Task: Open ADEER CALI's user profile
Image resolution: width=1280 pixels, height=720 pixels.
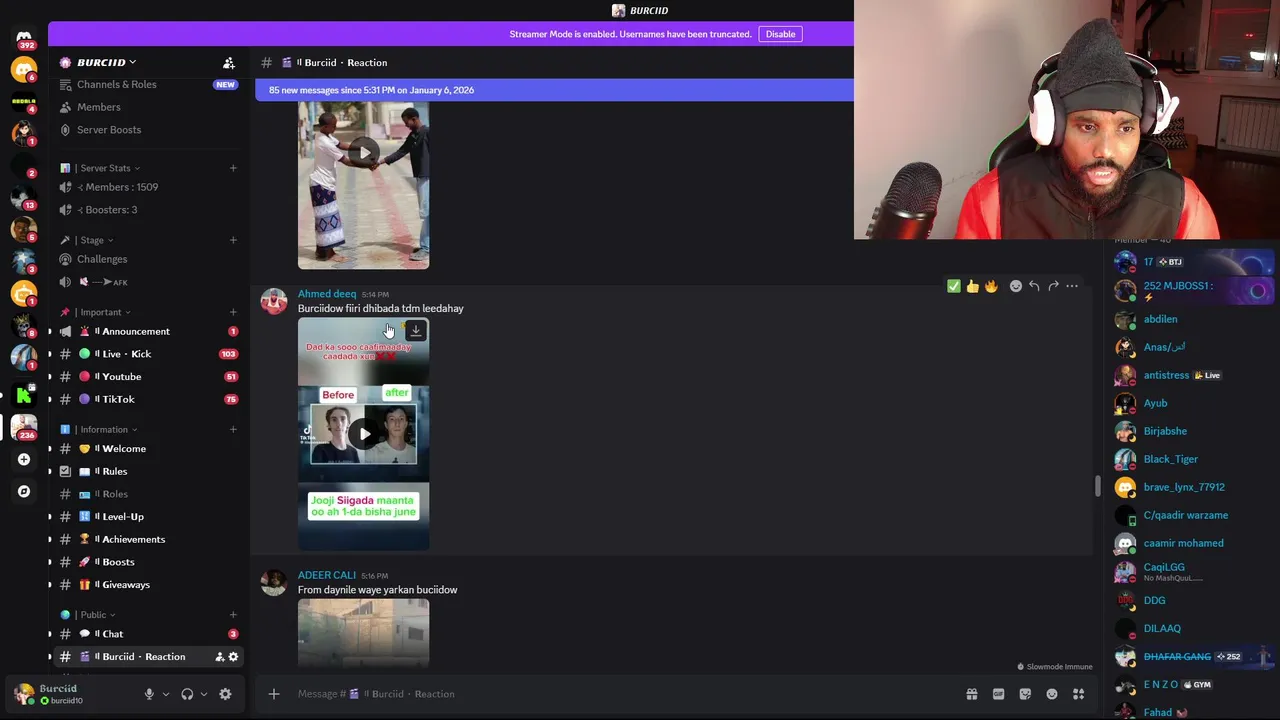Action: pos(327,575)
